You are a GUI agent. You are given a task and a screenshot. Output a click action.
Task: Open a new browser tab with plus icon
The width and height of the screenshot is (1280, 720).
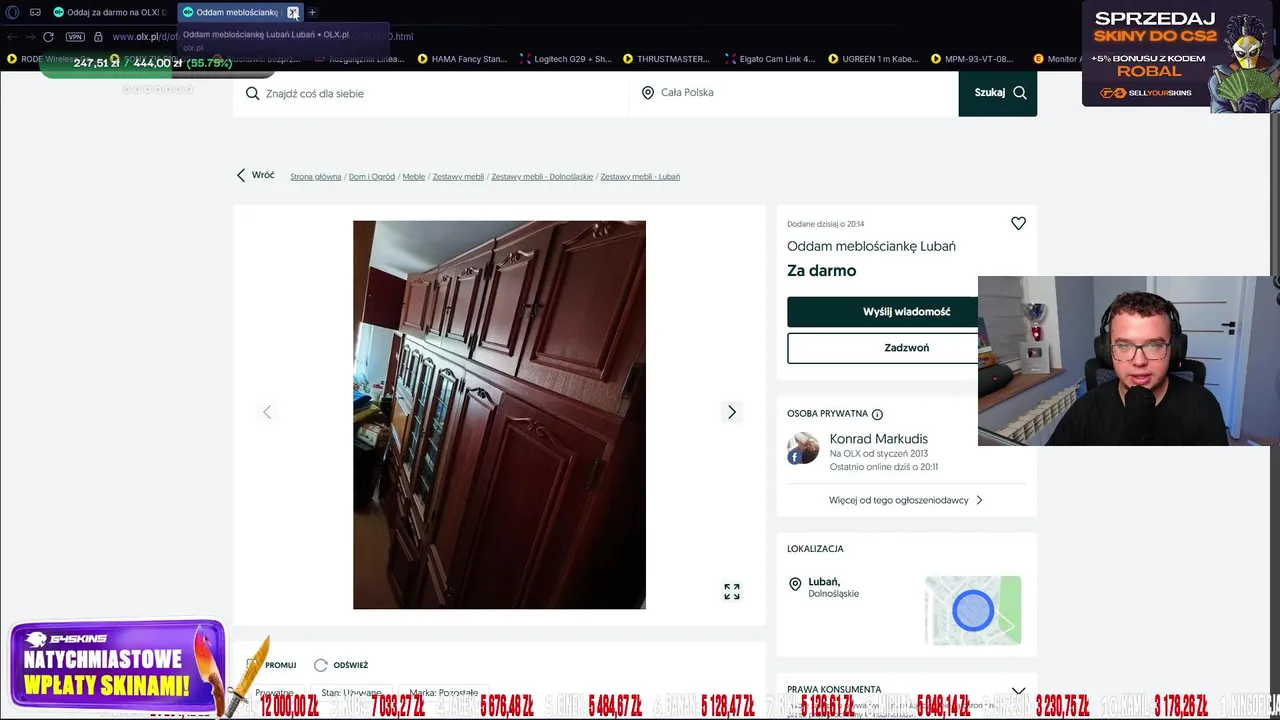pyautogui.click(x=312, y=12)
